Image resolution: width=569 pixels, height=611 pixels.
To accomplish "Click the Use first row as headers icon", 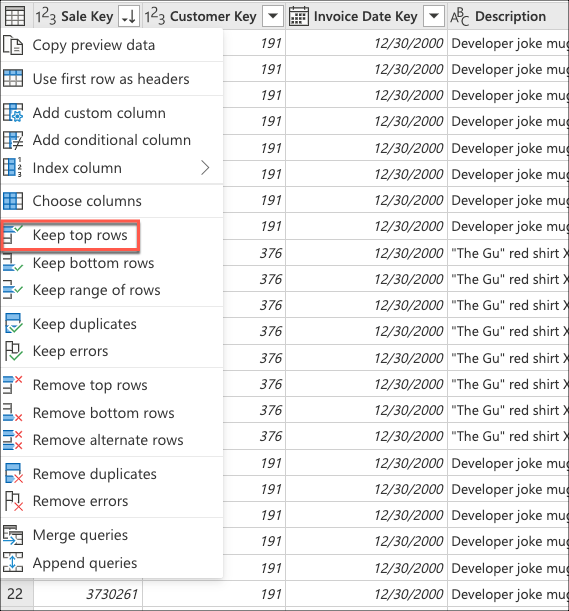I will pos(13,78).
